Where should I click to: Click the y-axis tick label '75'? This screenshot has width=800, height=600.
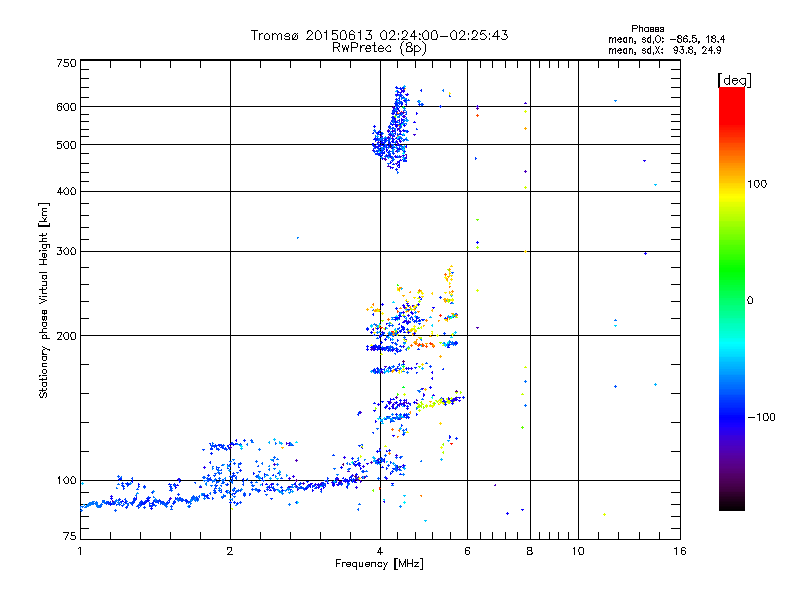coord(70,536)
